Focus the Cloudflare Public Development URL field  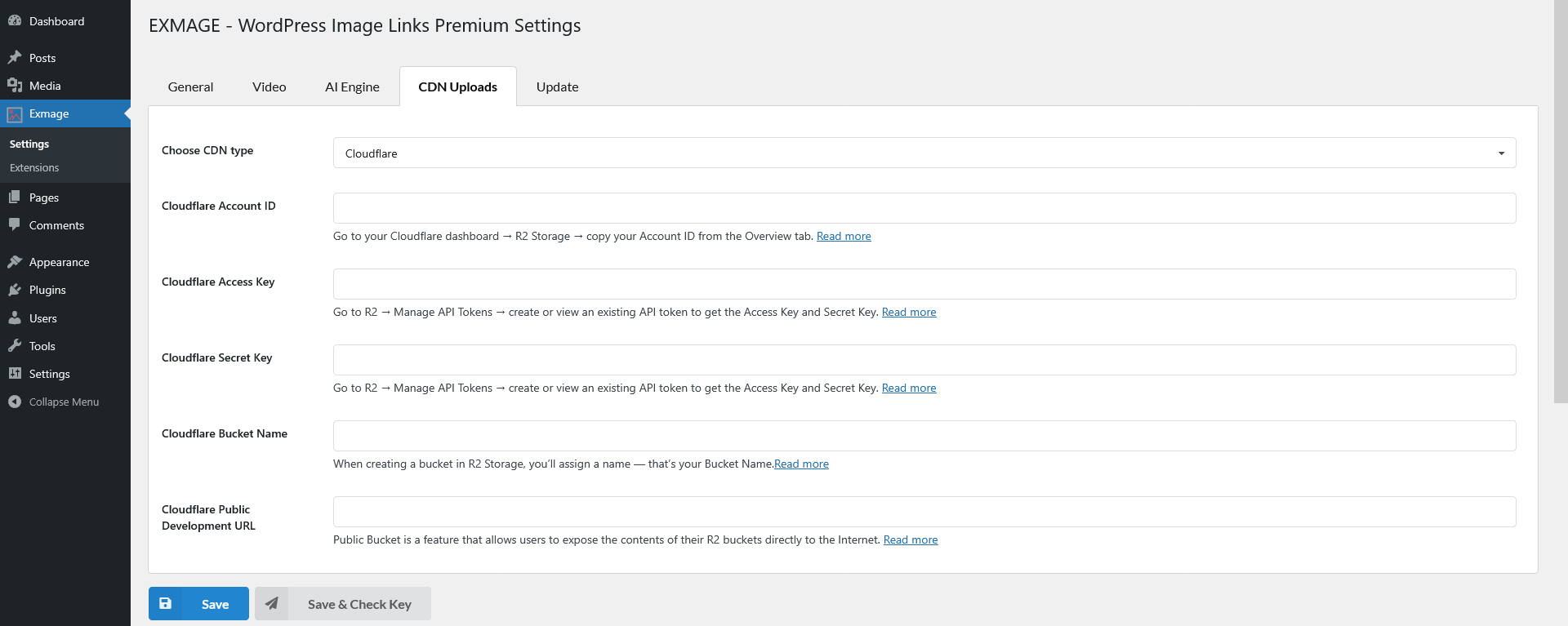[x=924, y=512]
